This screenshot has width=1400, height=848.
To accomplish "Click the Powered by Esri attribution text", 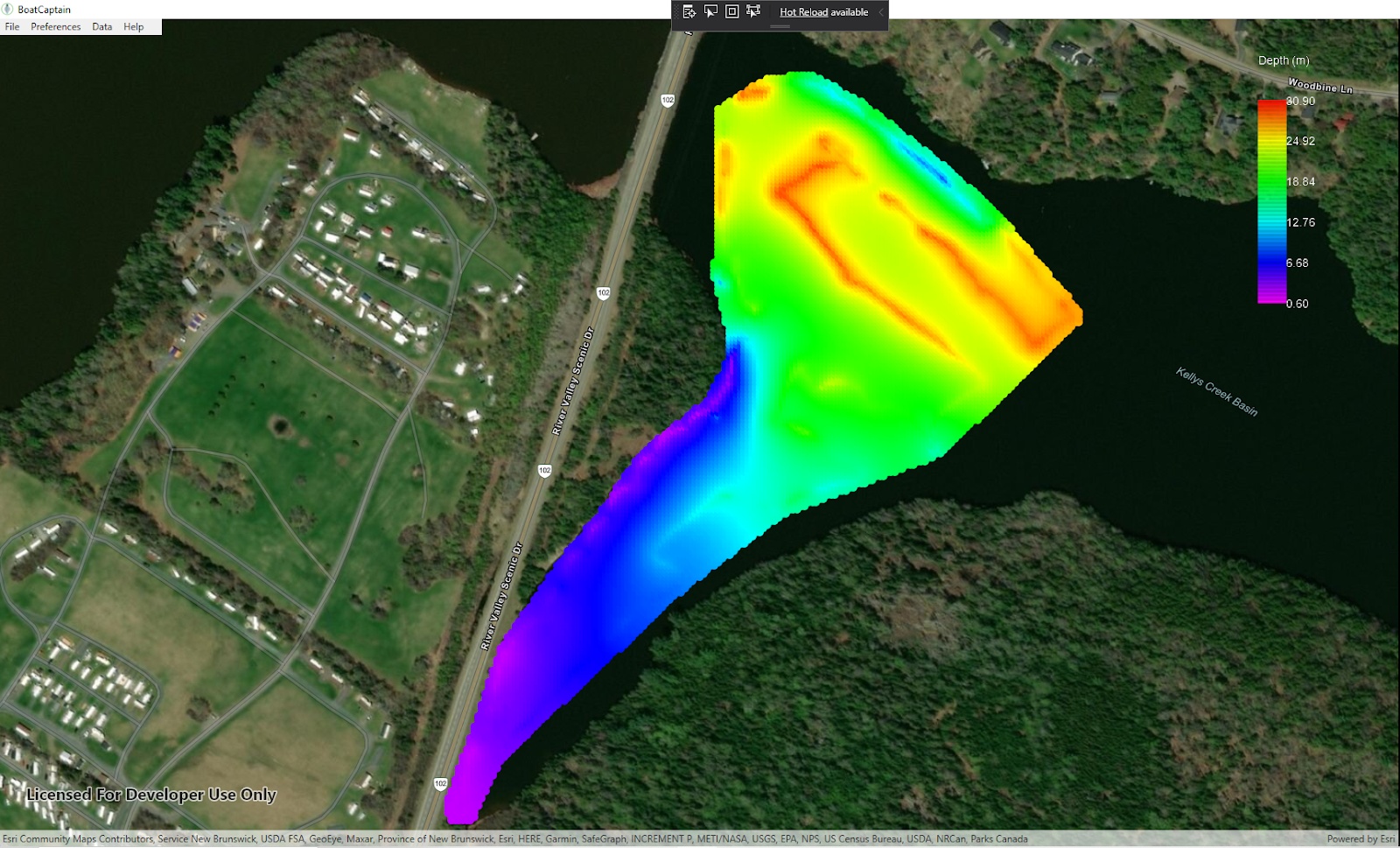I will [1361, 838].
